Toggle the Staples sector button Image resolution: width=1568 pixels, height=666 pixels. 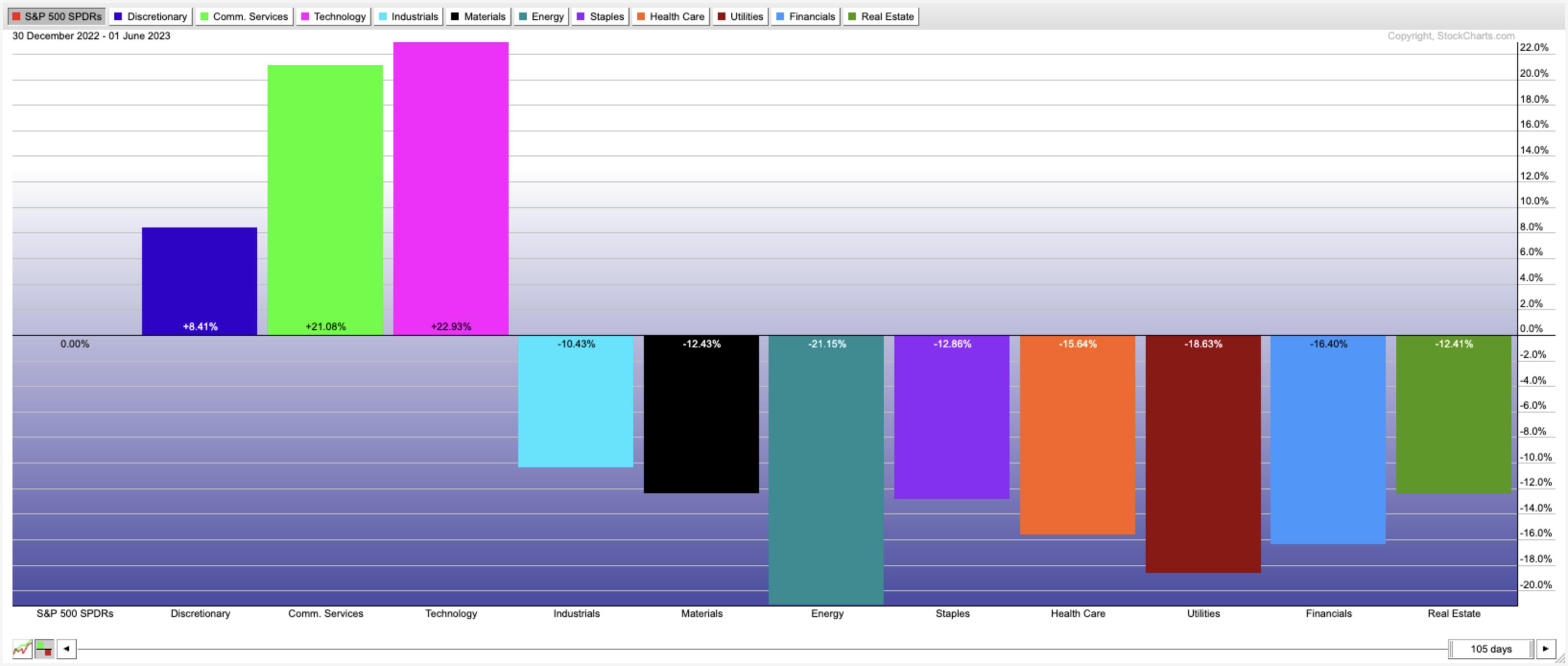[600, 16]
